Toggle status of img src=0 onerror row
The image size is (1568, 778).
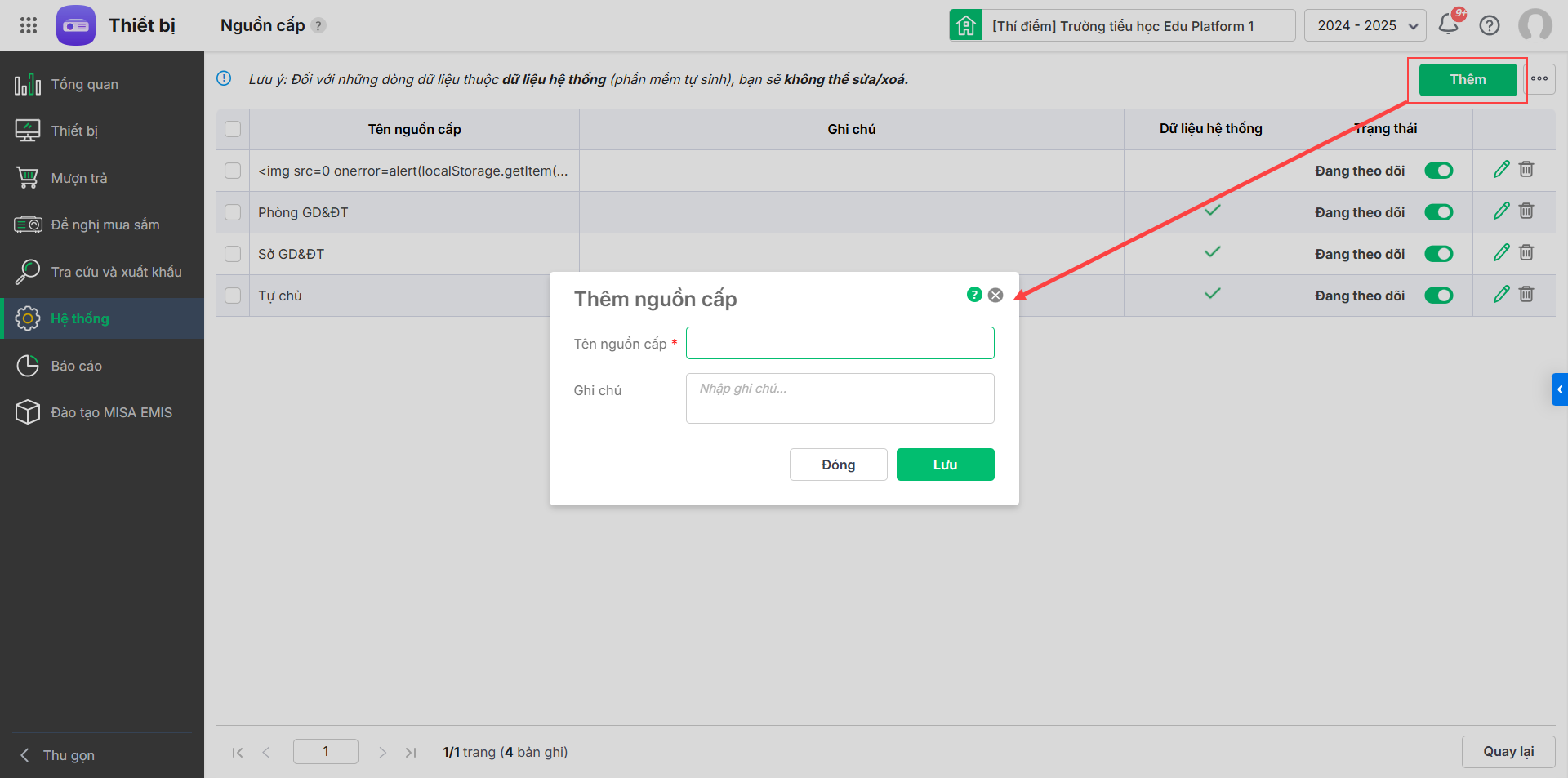pos(1439,171)
